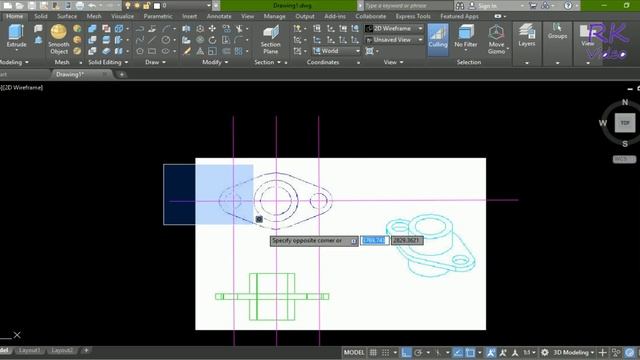Open the workspace settings gear in status bar
The image size is (640, 360).
click(x=544, y=352)
